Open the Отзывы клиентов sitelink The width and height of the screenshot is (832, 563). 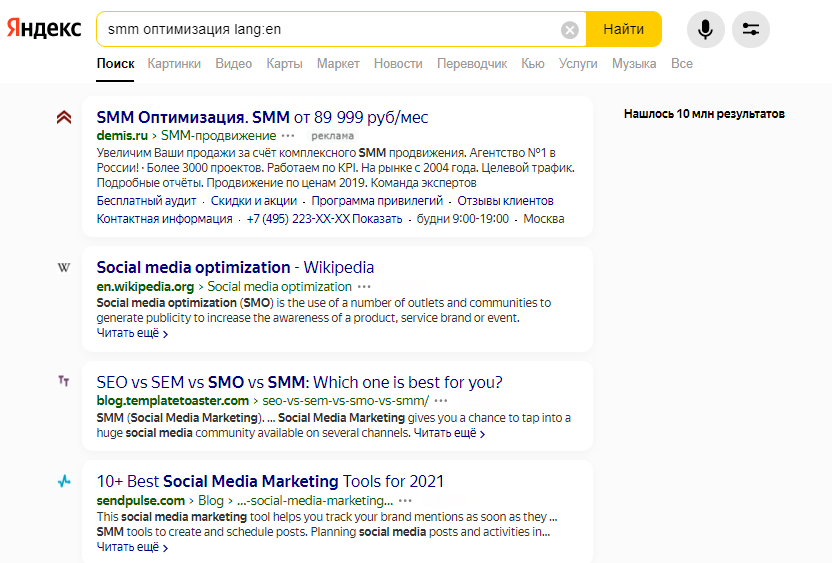coord(505,201)
